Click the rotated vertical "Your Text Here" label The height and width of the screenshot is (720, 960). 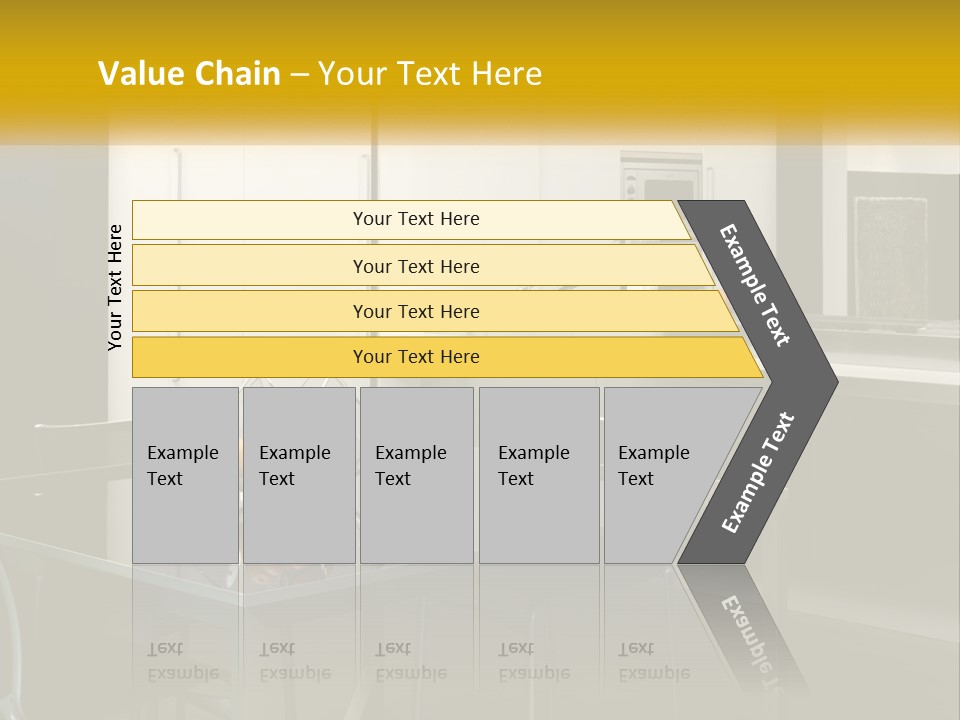(x=116, y=287)
